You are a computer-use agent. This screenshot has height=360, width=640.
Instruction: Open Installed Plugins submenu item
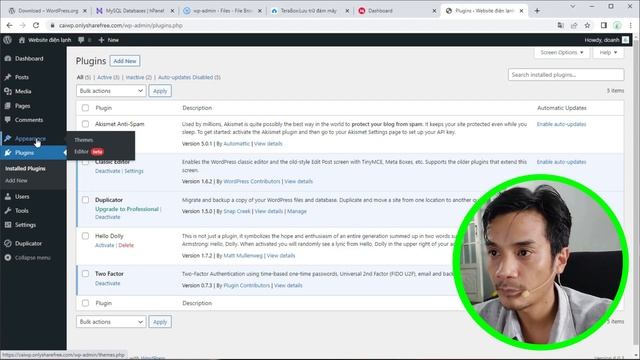tap(25, 169)
